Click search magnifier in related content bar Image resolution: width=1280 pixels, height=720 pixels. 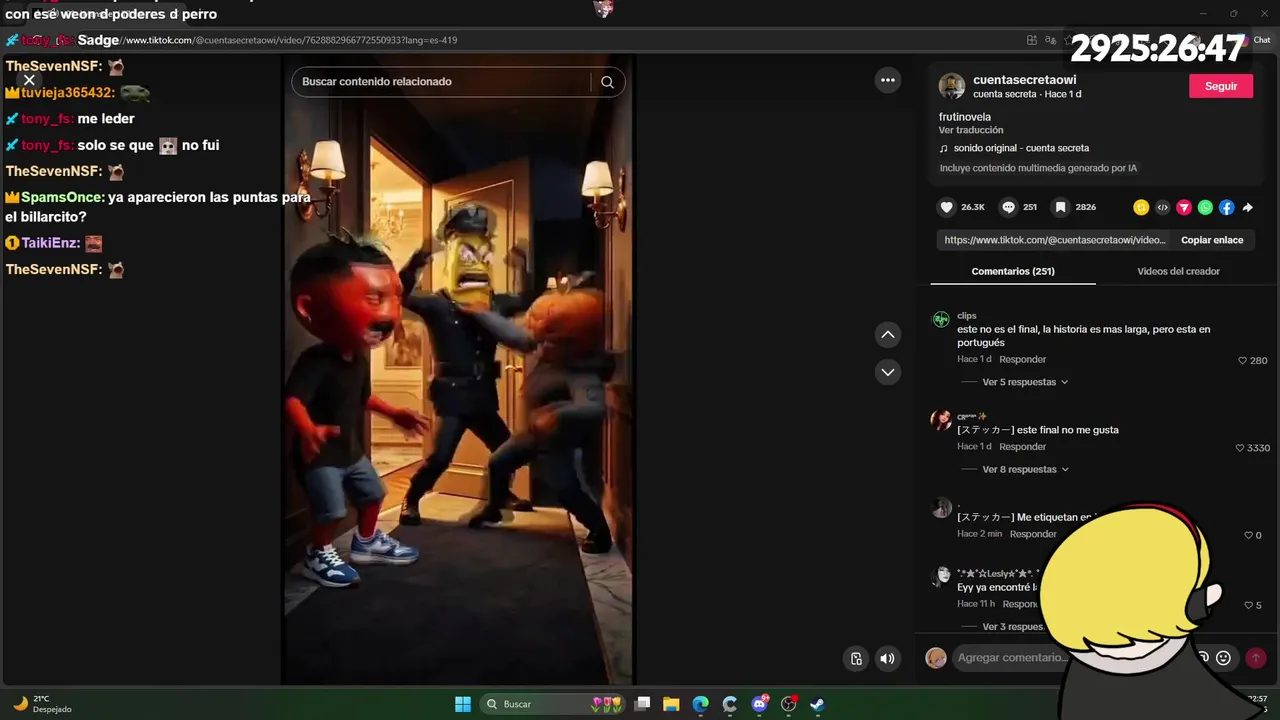click(607, 82)
